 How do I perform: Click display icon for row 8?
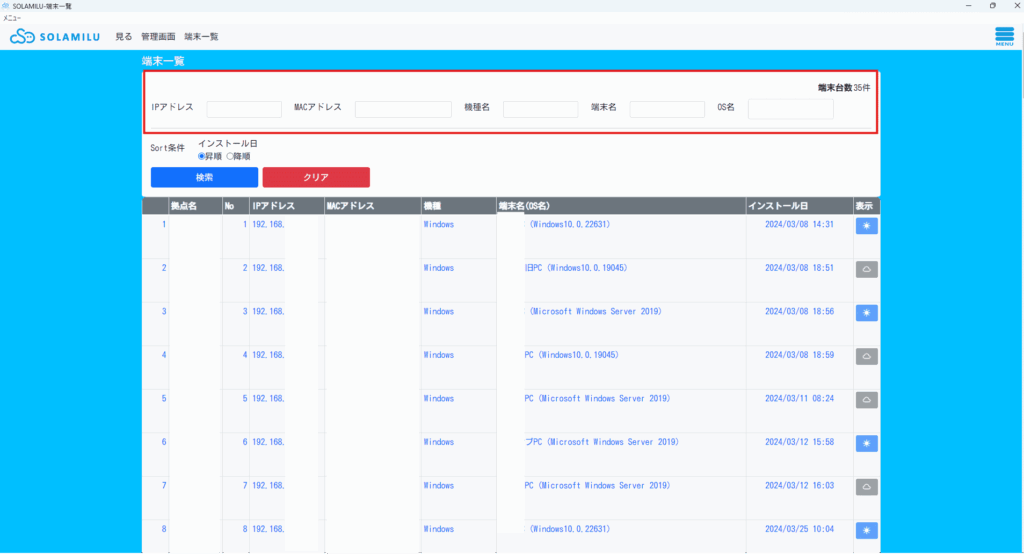pyautogui.click(x=867, y=530)
